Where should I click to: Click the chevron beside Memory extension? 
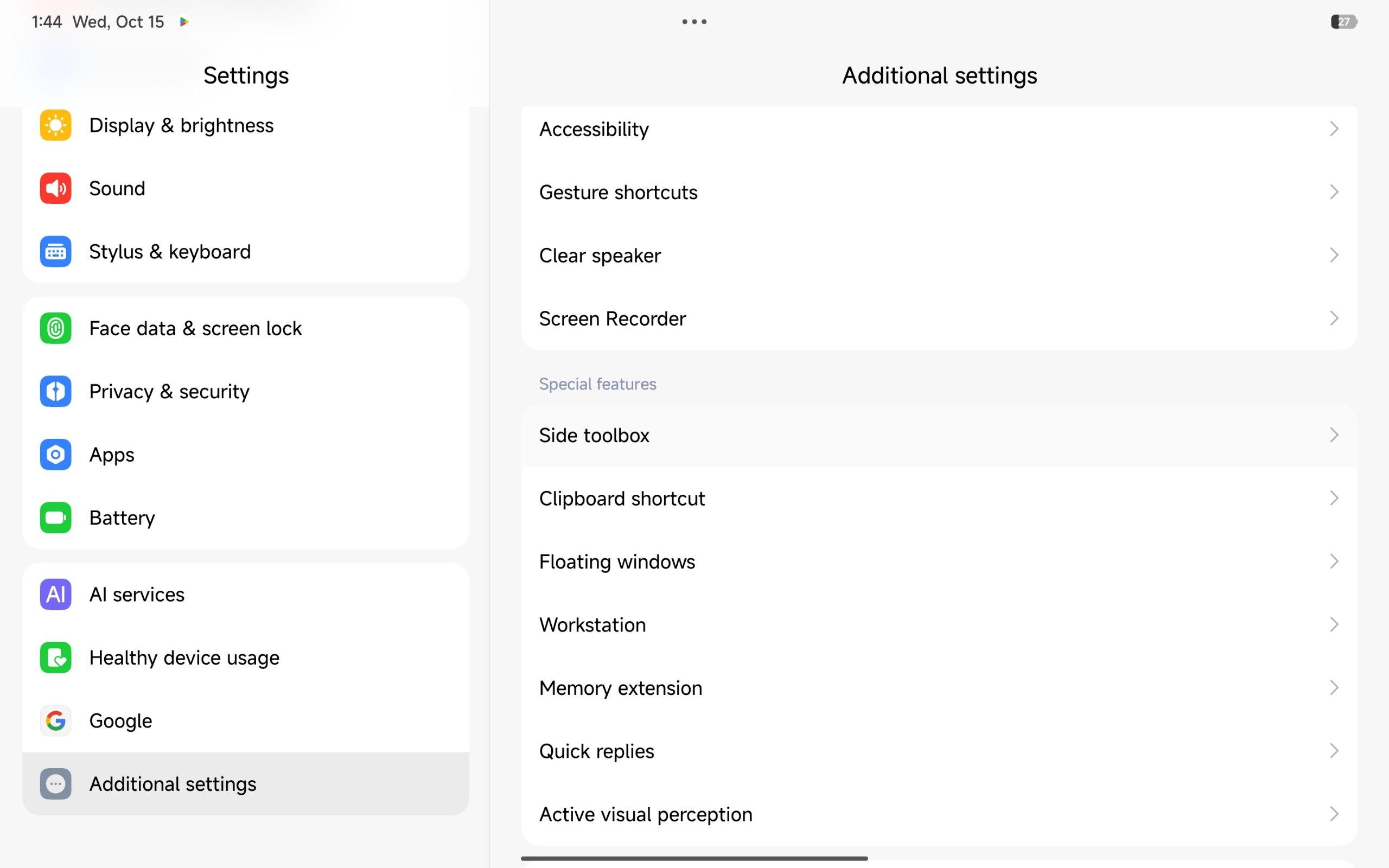tap(1333, 688)
